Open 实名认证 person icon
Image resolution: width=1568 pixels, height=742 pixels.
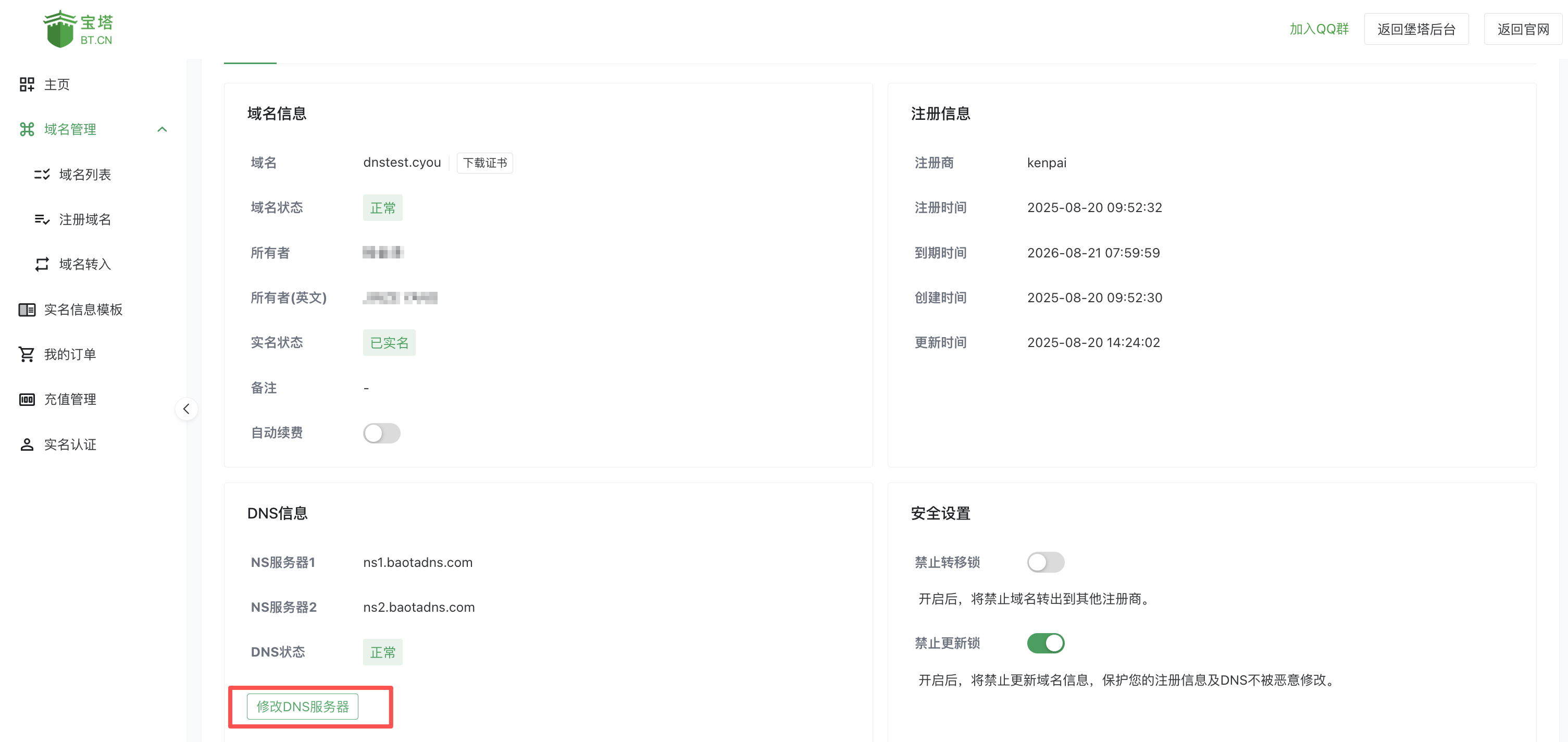tap(27, 444)
